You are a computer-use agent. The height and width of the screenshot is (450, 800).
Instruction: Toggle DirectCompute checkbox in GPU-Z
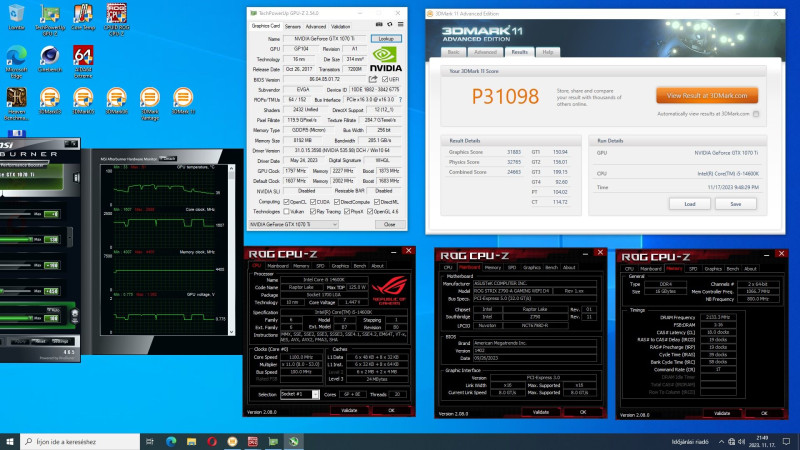tap(337, 202)
